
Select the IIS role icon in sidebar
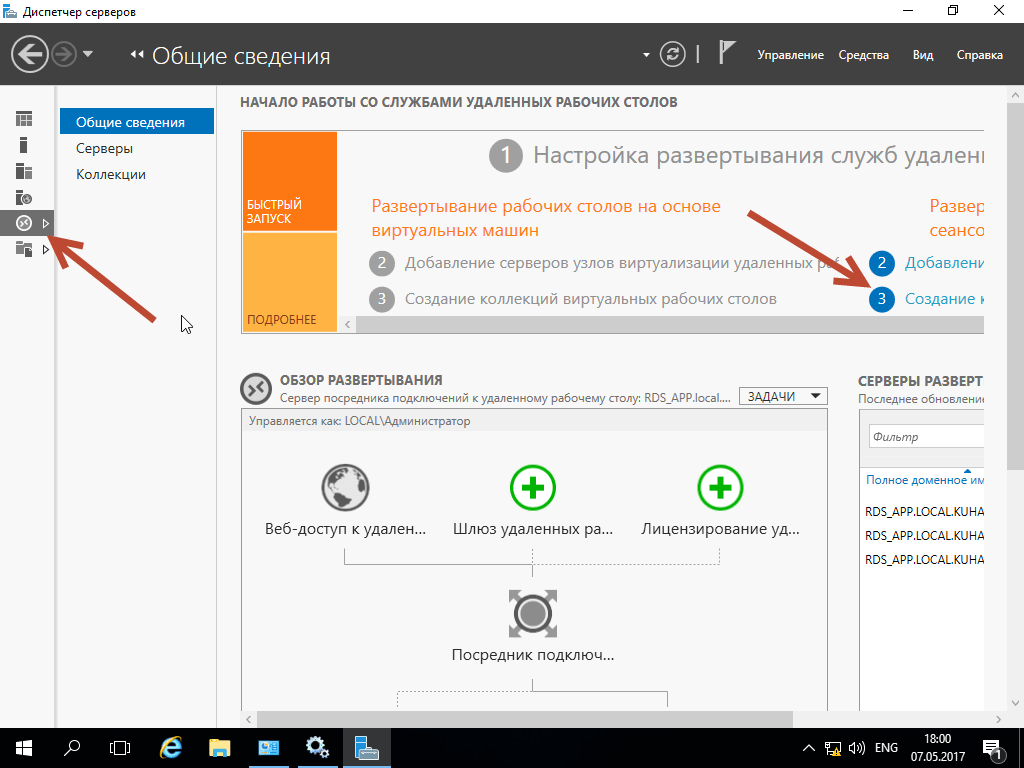point(24,197)
